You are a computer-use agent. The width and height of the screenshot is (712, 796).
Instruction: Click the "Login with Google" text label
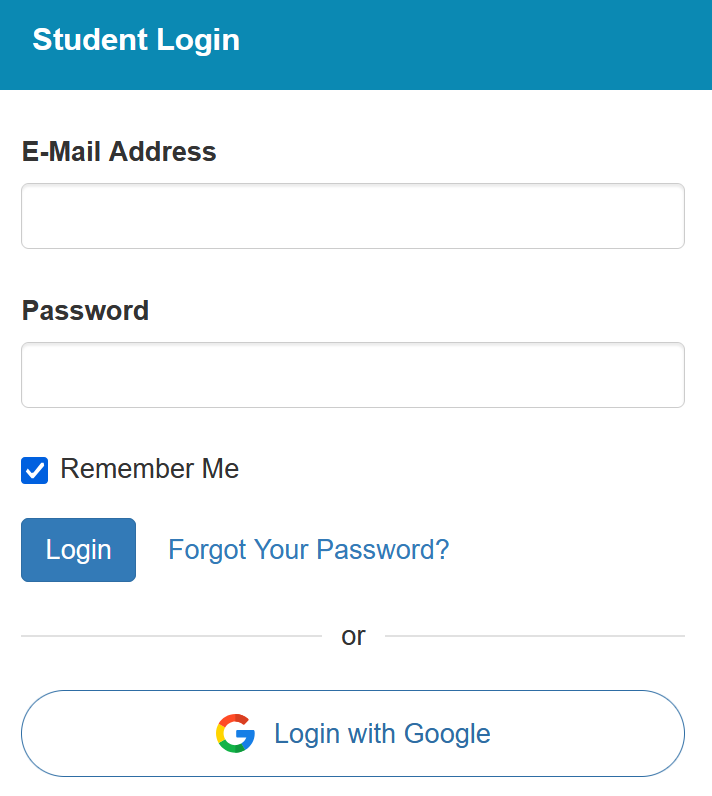382,734
